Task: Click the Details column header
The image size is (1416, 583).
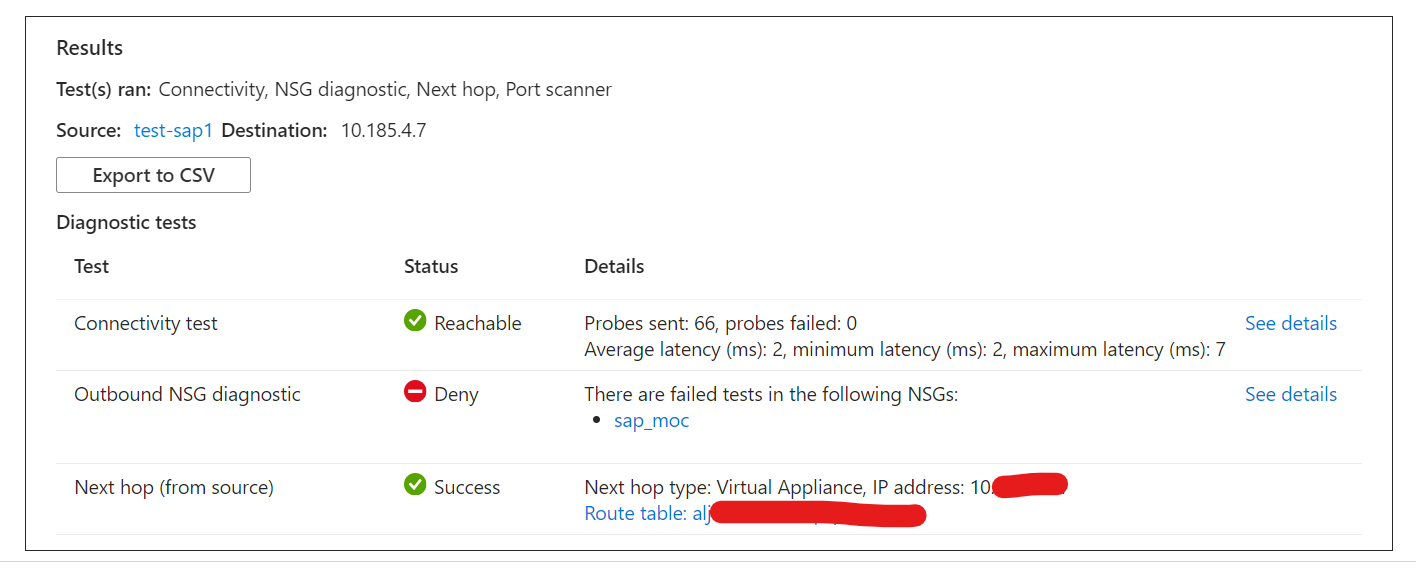Action: click(x=614, y=266)
